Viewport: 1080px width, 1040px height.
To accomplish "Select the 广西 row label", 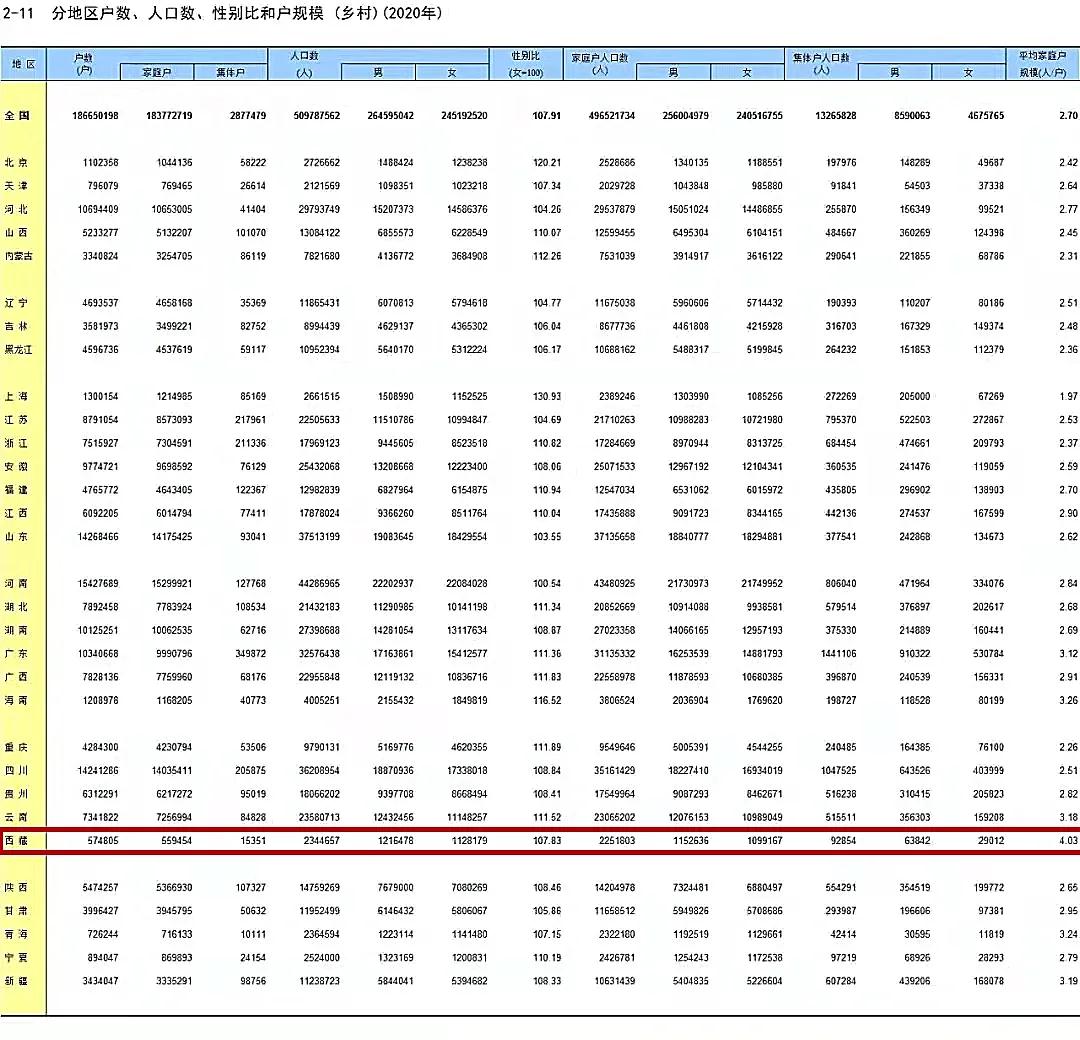I will click(17, 678).
